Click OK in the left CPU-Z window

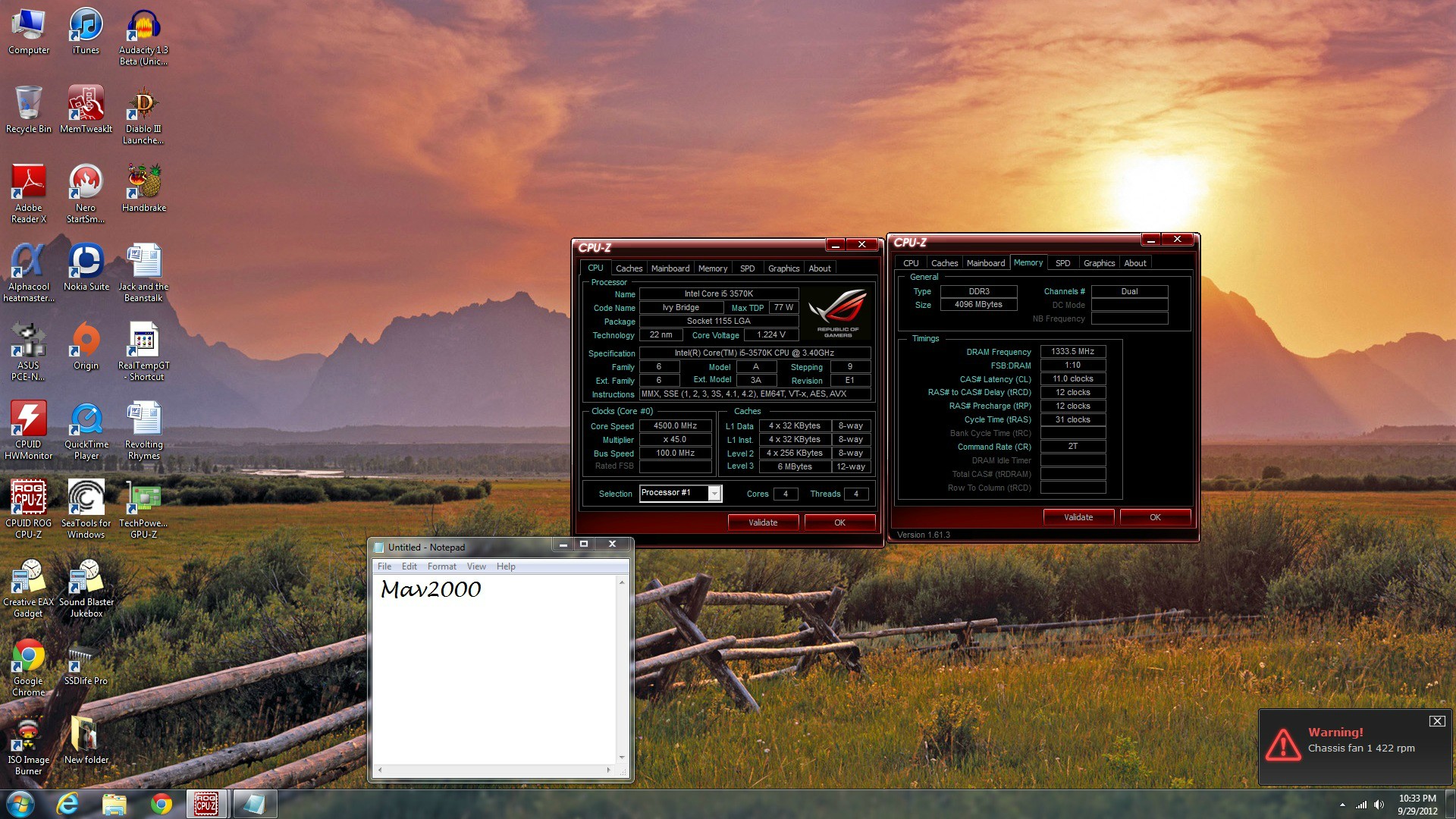coord(839,522)
